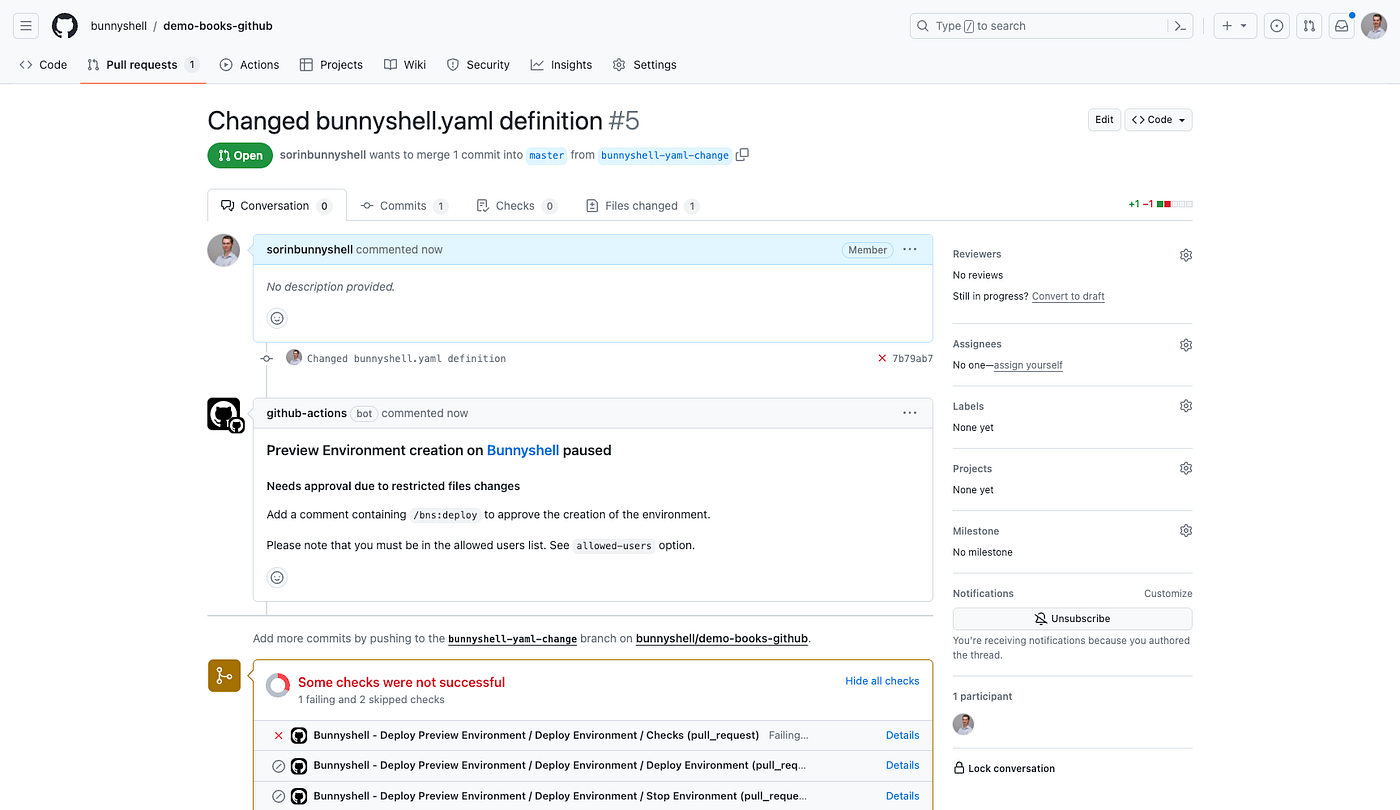Open options menu on github-actions comment
The height and width of the screenshot is (810, 1400).
point(909,413)
